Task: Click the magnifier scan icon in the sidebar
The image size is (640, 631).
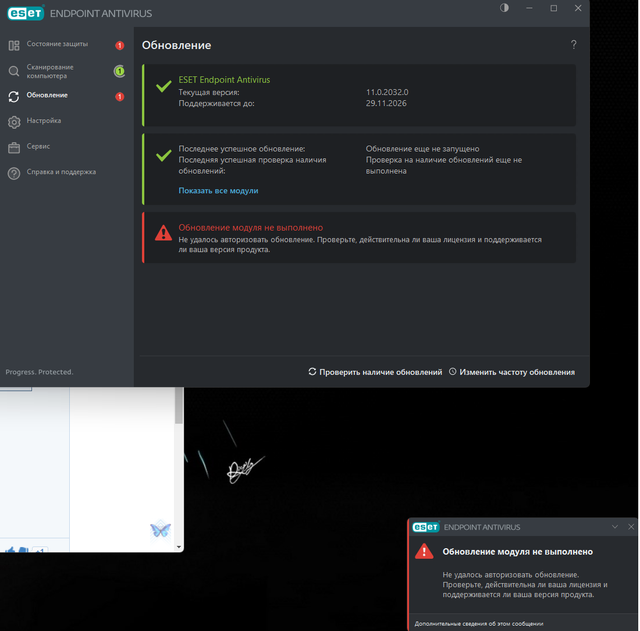Action: point(14,71)
